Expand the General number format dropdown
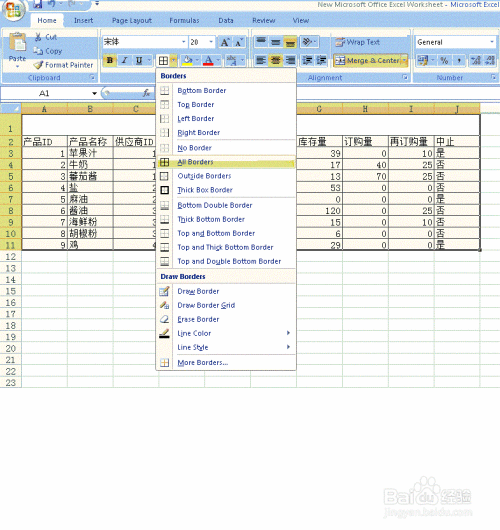Image resolution: width=500 pixels, height=530 pixels. pos(492,42)
